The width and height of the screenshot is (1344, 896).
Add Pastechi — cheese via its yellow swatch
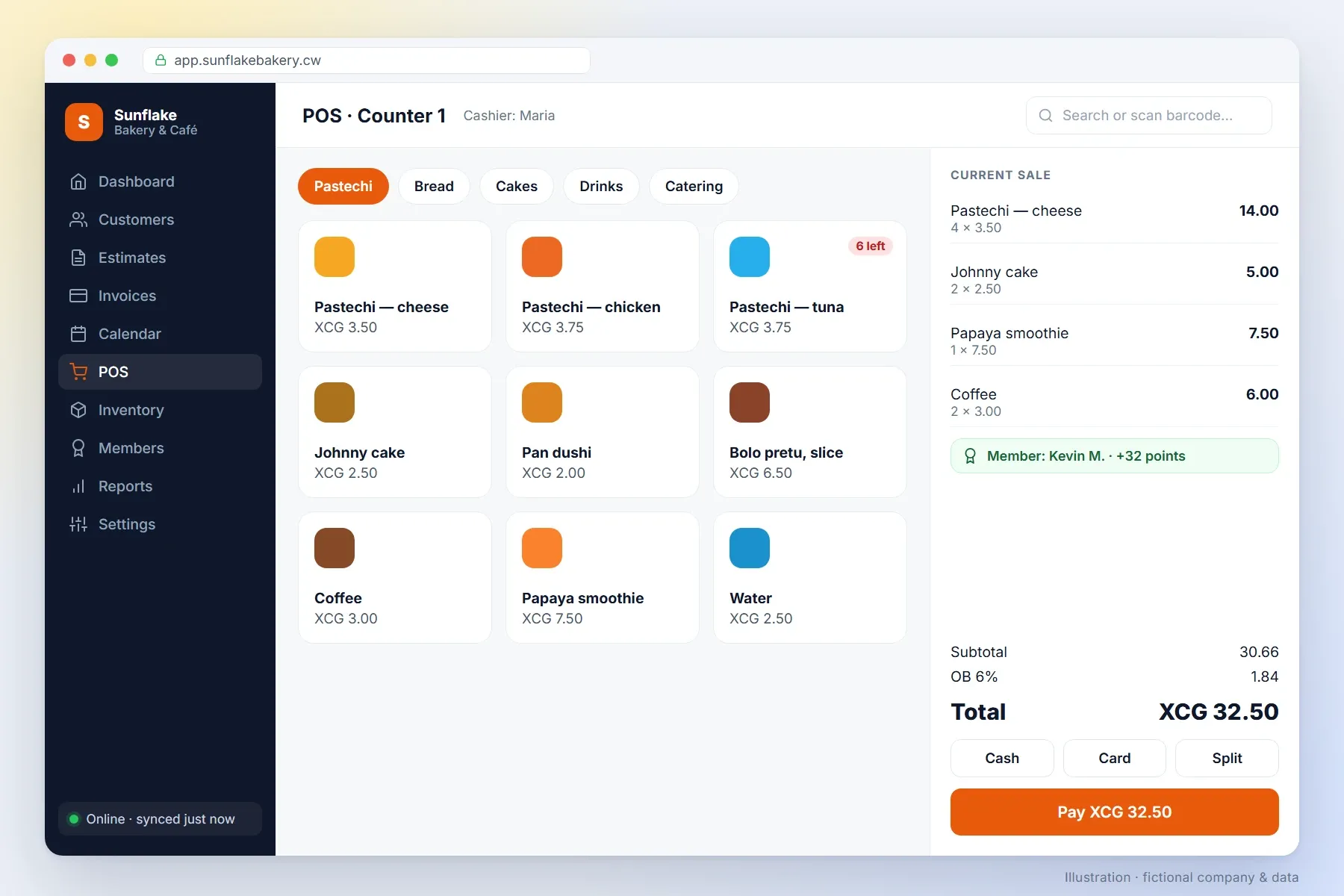[335, 257]
